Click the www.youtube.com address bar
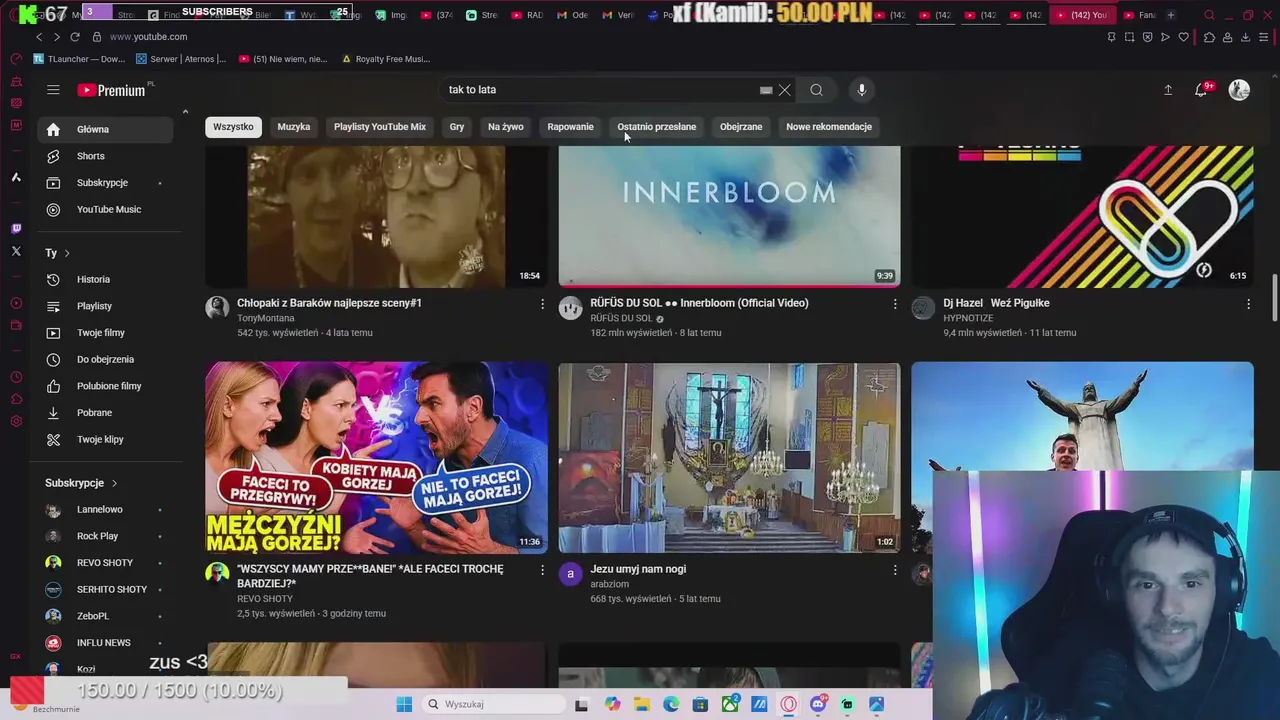This screenshot has width=1280, height=720. tap(148, 37)
